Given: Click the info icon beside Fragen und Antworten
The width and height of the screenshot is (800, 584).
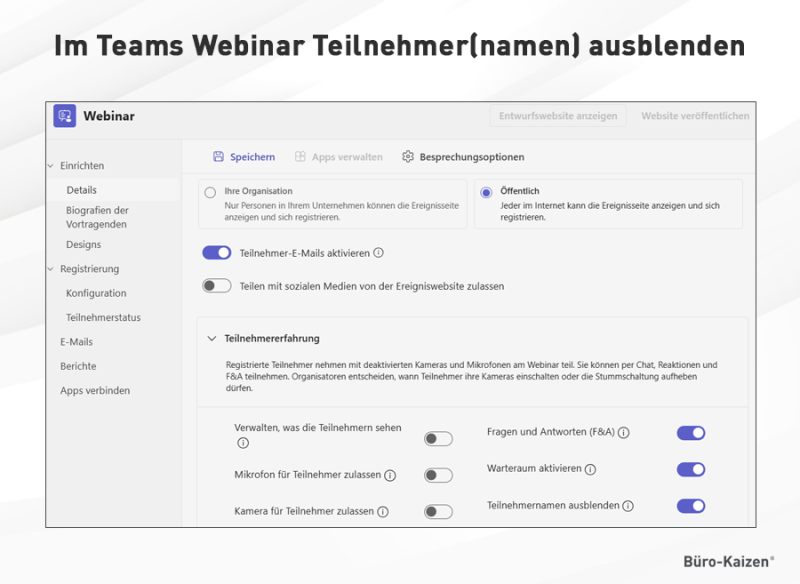Looking at the screenshot, I should pos(624,432).
